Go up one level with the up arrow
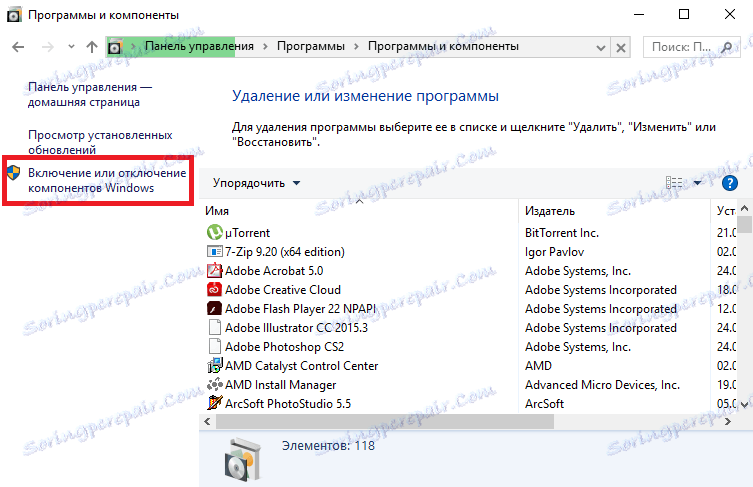The height and width of the screenshot is (487, 753). 91,47
